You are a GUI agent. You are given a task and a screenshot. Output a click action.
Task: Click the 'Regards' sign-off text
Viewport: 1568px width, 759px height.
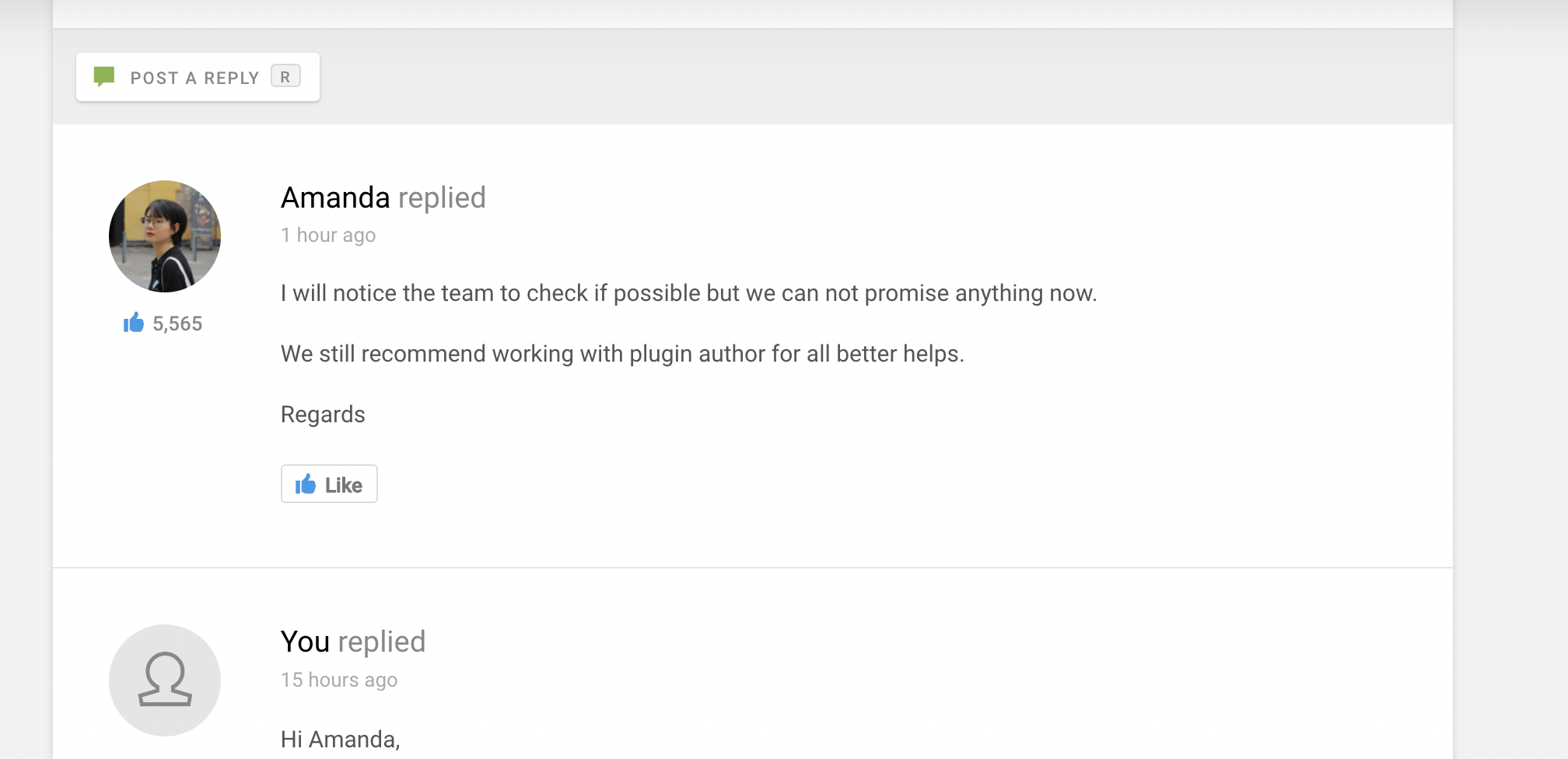click(x=323, y=414)
